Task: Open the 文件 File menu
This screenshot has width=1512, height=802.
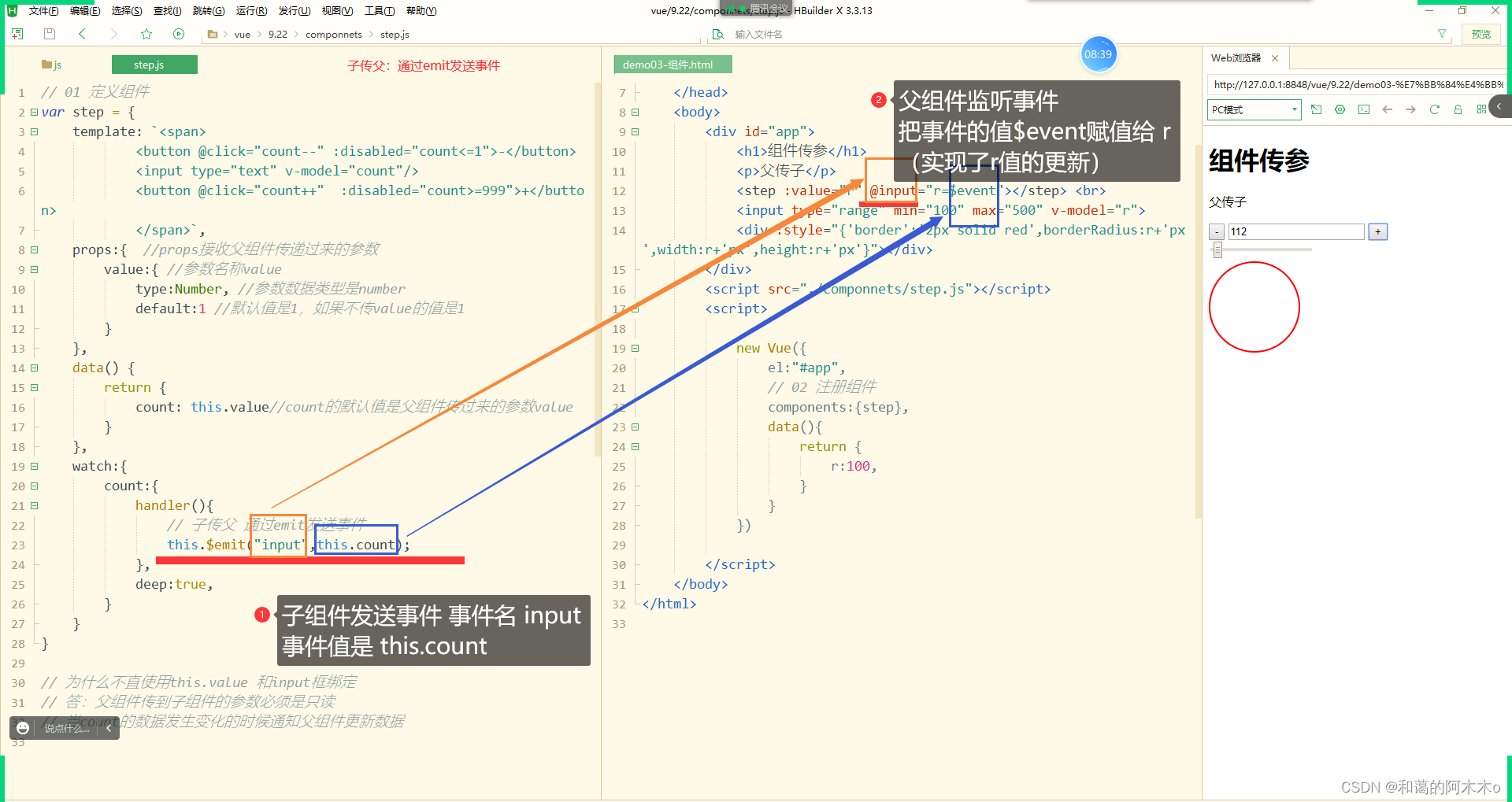Action: (x=43, y=10)
